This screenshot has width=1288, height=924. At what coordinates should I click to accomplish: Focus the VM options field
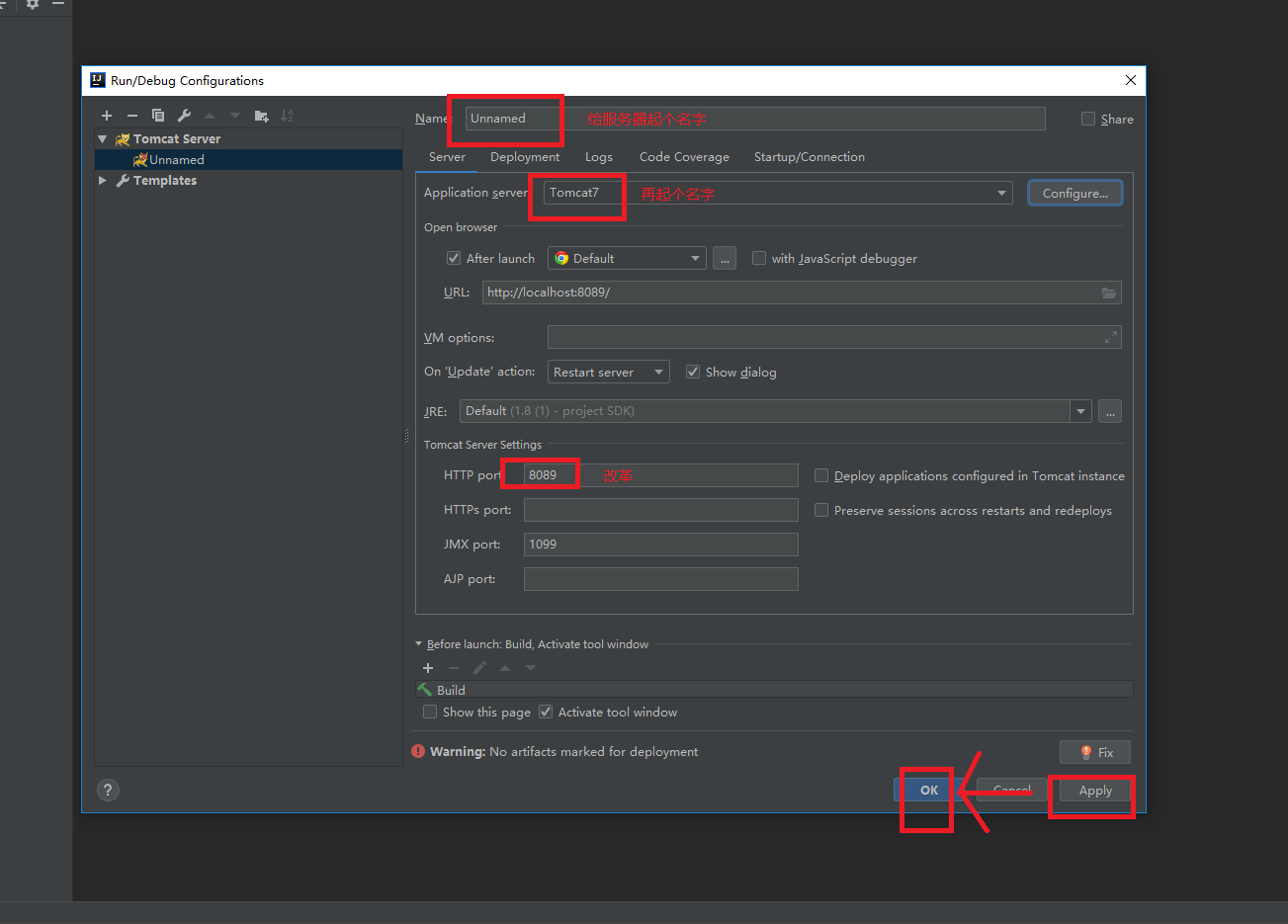coord(834,338)
